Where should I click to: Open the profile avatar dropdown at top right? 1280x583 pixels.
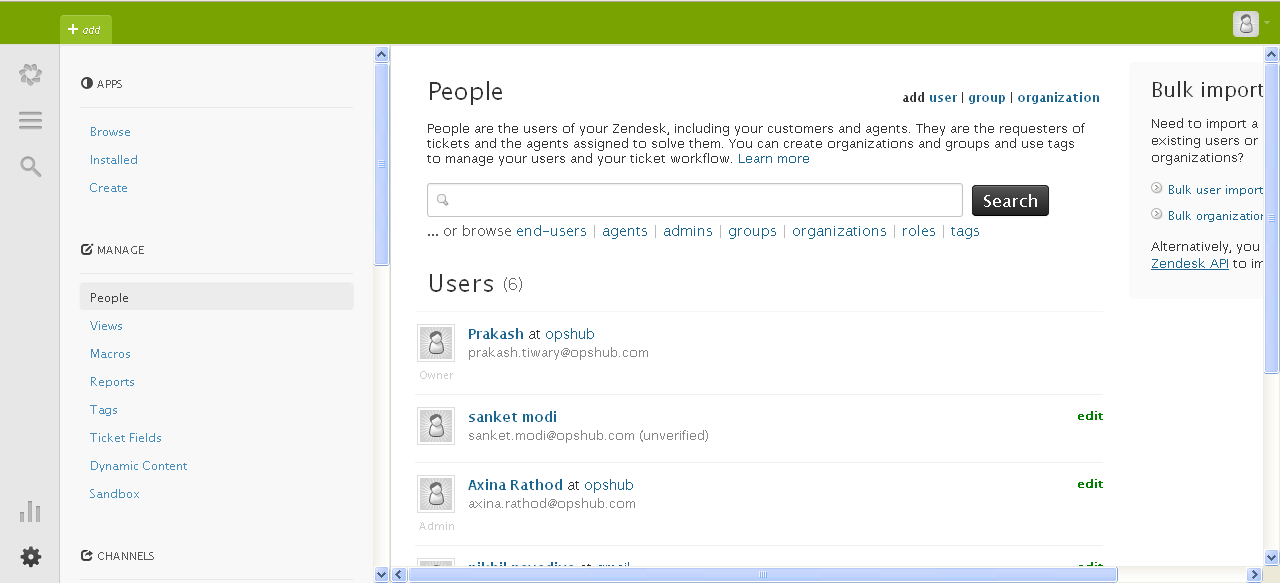pos(1247,24)
